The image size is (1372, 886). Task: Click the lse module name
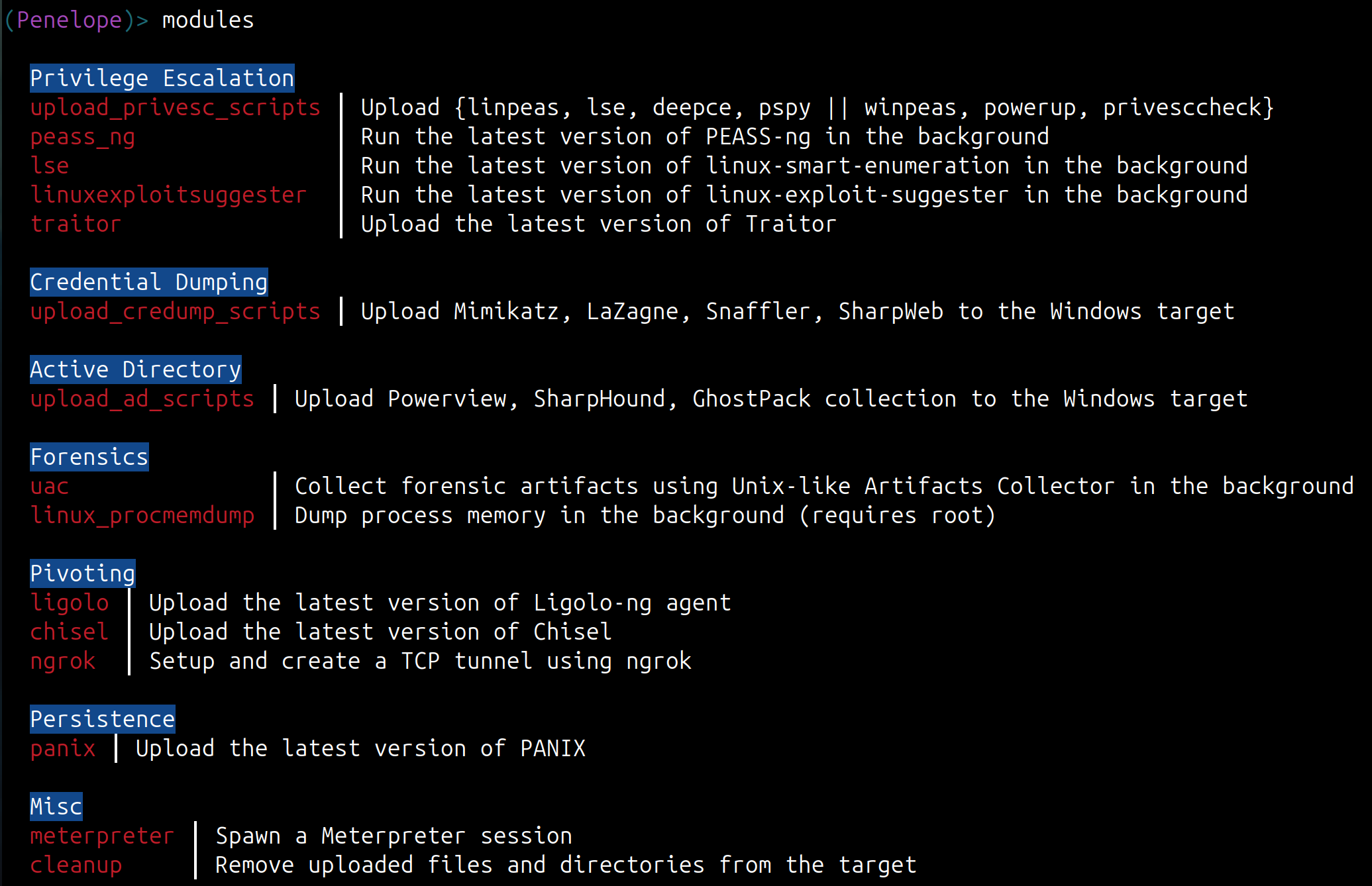tap(50, 166)
